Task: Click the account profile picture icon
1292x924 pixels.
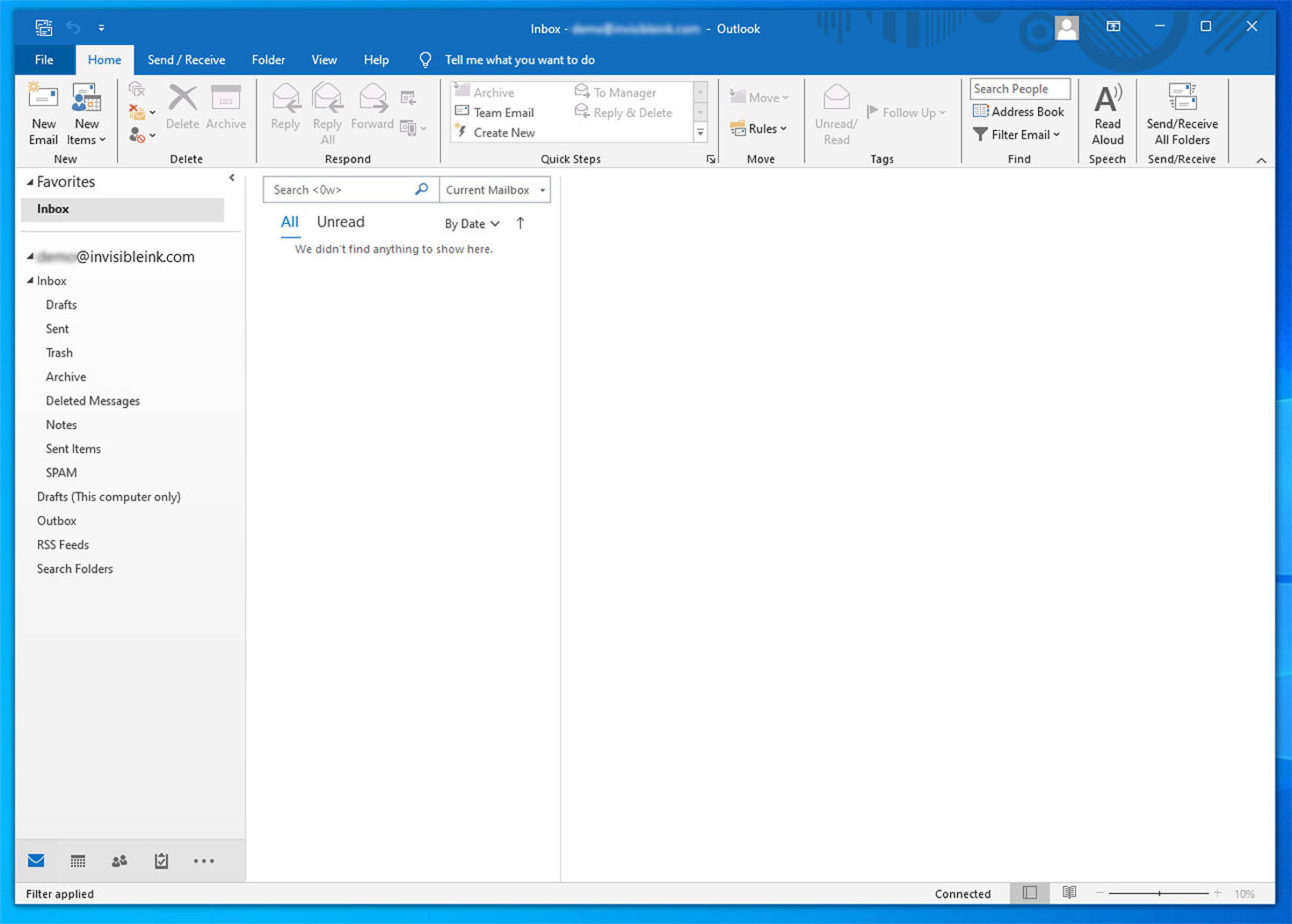Action: coord(1066,28)
